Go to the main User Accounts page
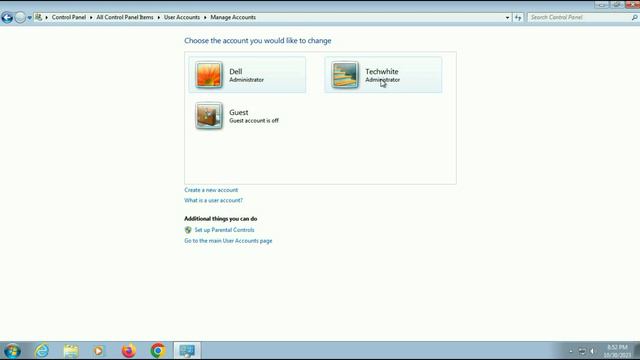 tap(228, 241)
